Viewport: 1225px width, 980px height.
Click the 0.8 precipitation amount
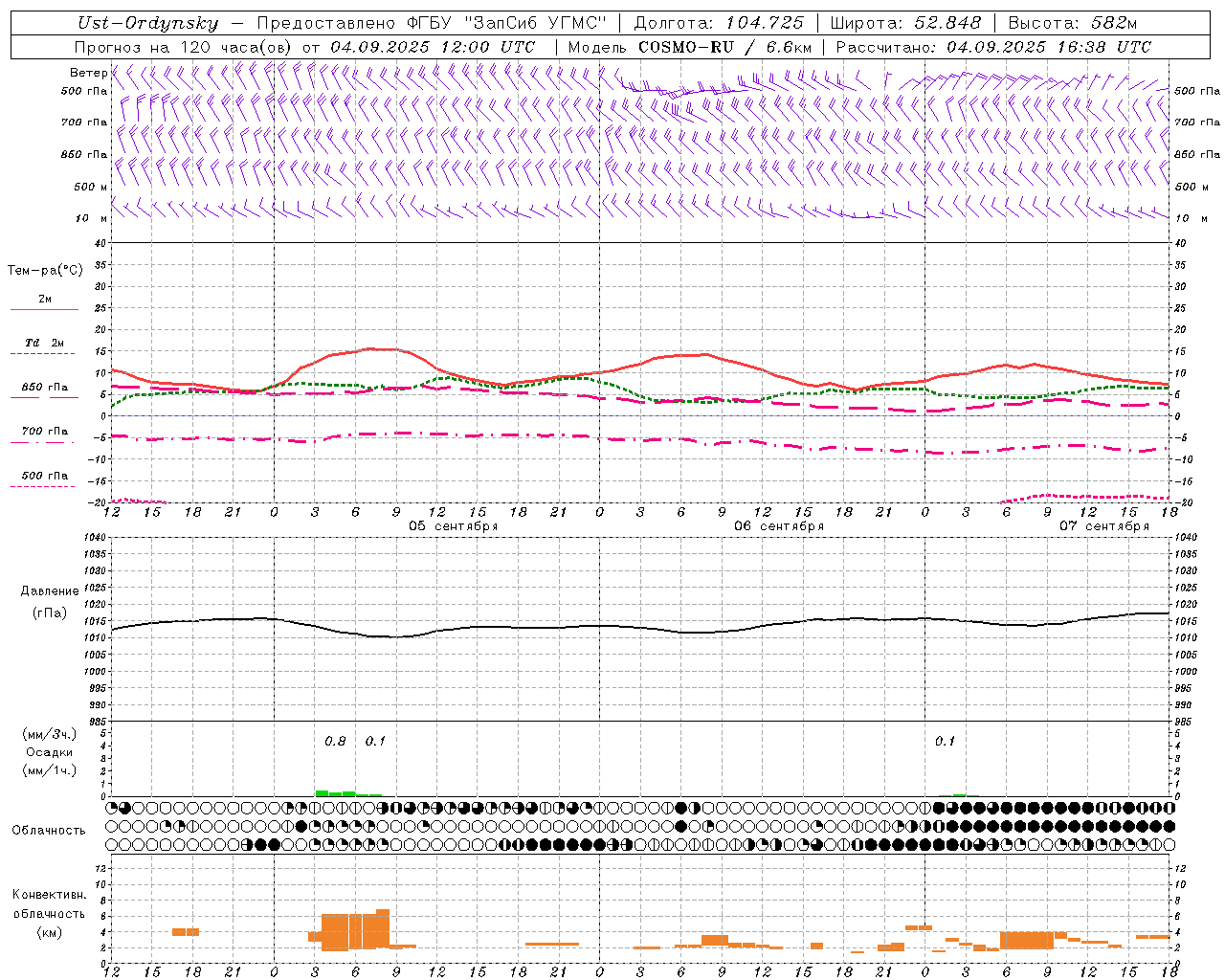click(335, 742)
